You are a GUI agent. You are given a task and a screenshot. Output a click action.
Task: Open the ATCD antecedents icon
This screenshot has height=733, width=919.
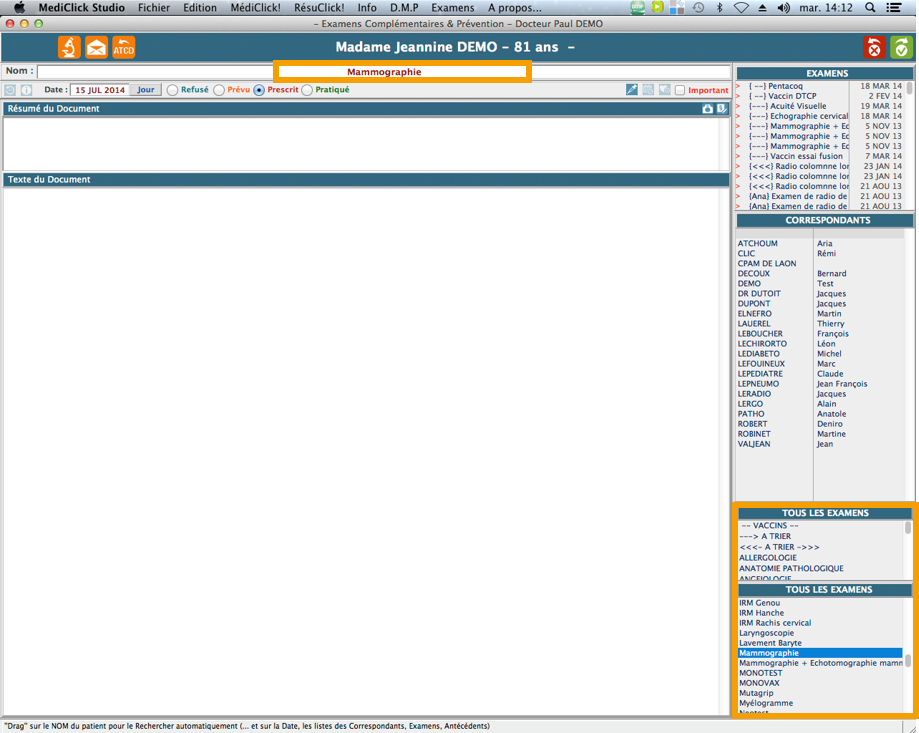123,47
